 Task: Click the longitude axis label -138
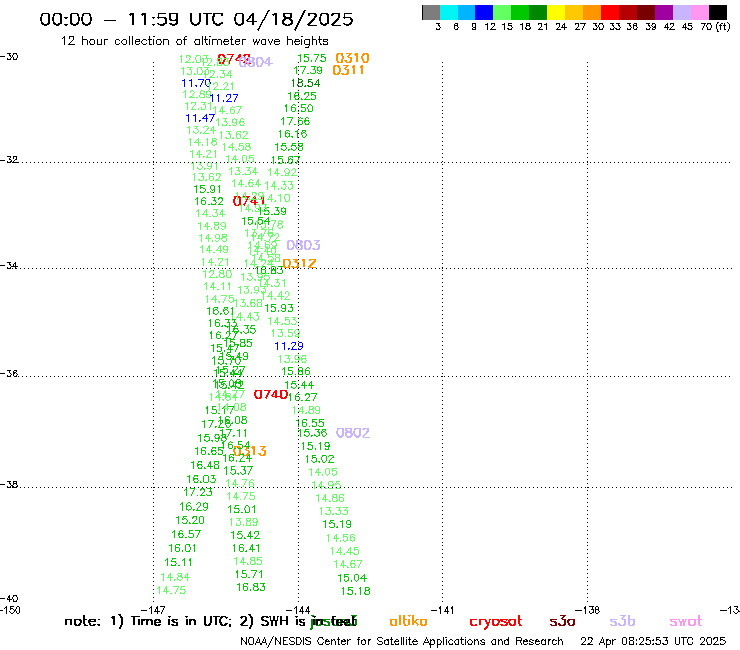pyautogui.click(x=587, y=610)
